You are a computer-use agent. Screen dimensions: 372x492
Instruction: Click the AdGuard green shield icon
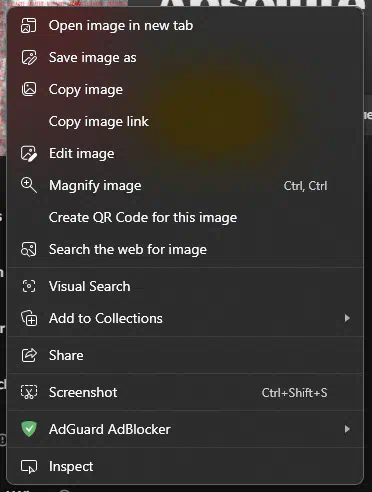29,429
